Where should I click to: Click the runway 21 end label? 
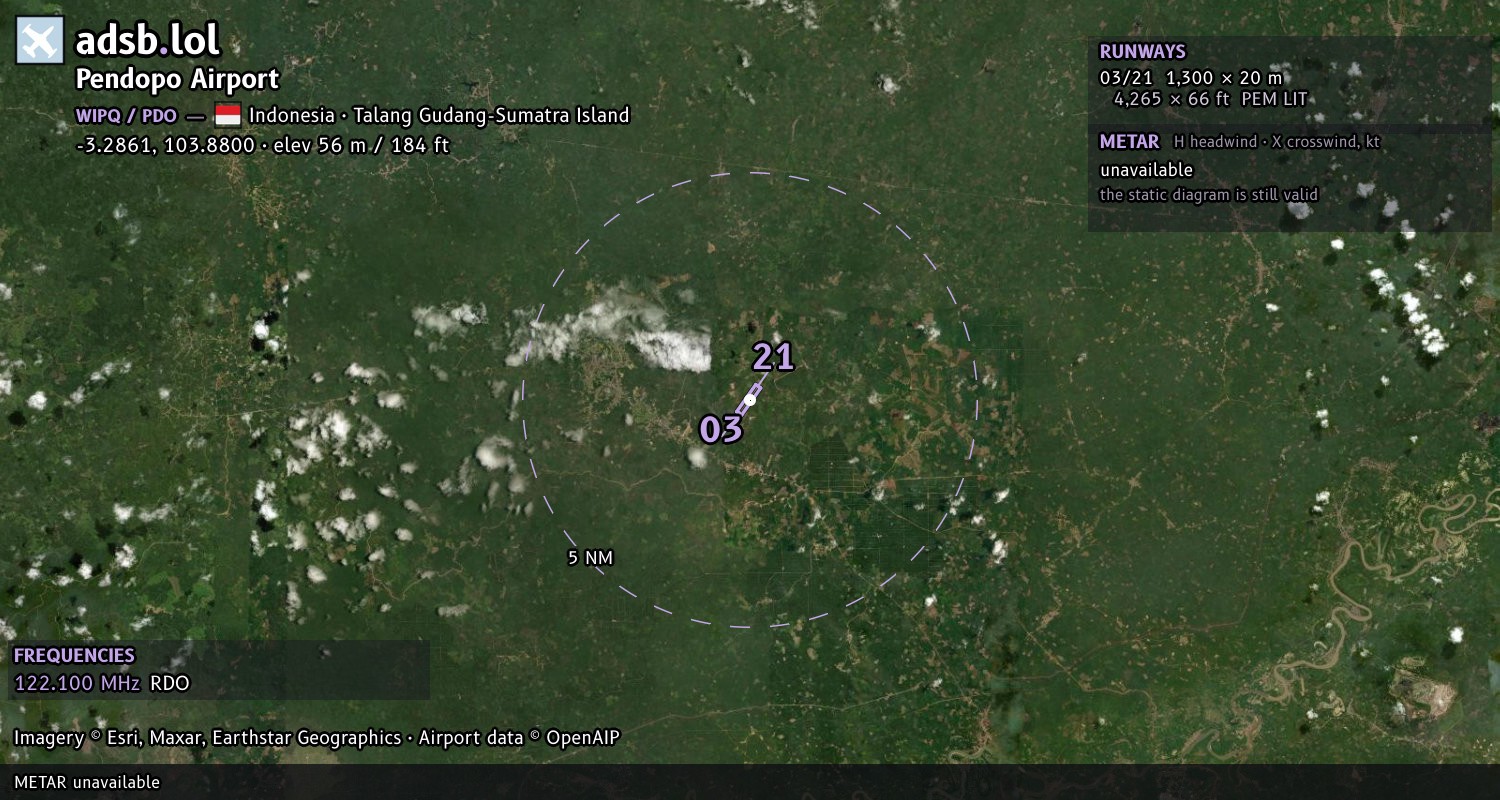(773, 357)
